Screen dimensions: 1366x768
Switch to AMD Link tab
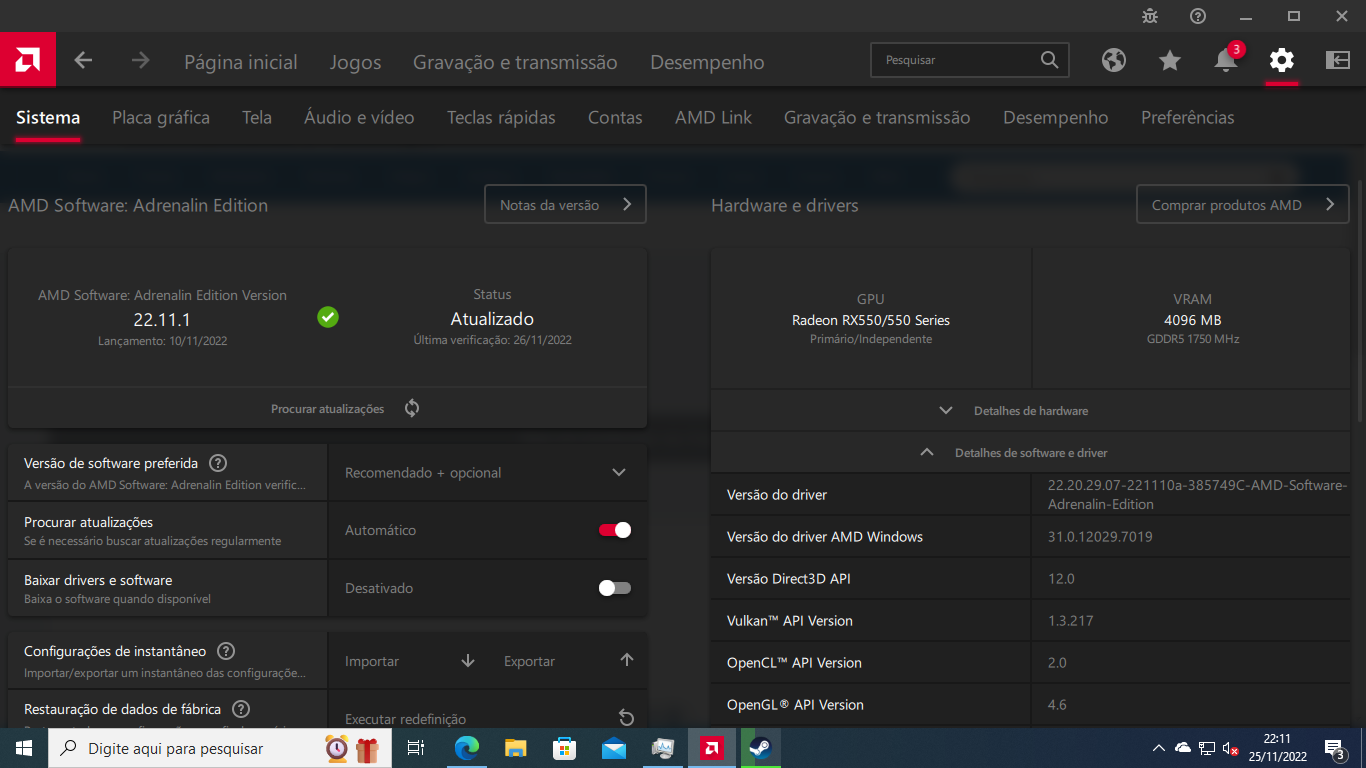[x=713, y=117]
